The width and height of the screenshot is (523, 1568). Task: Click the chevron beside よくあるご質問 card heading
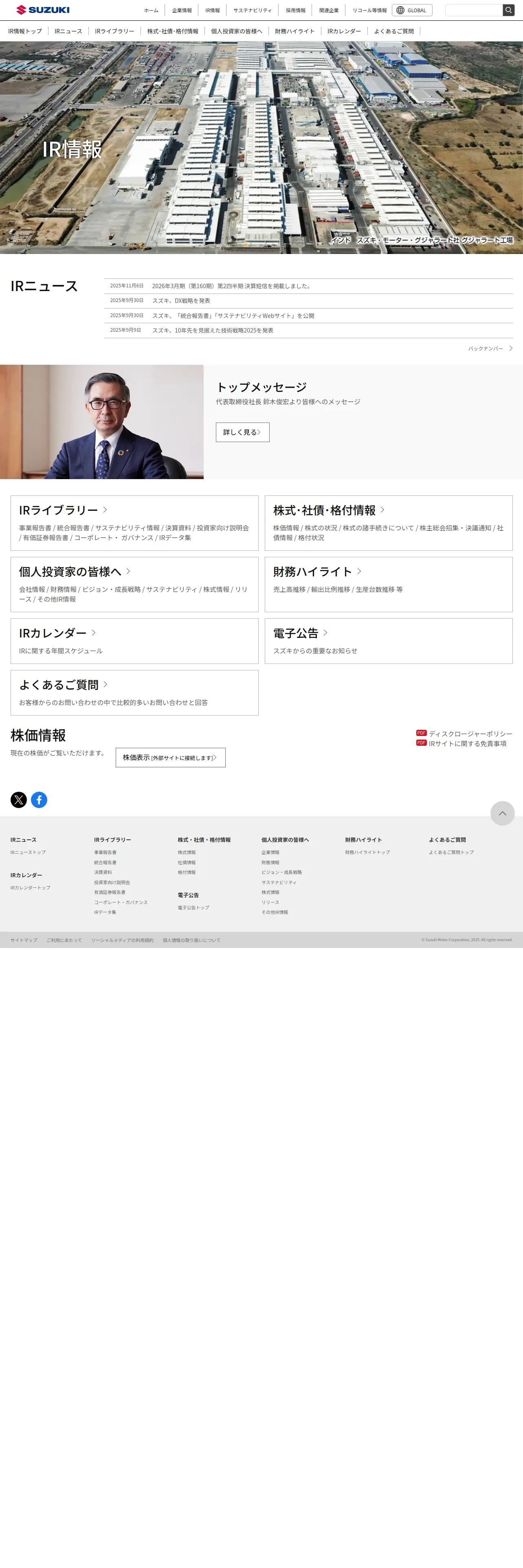click(x=105, y=685)
